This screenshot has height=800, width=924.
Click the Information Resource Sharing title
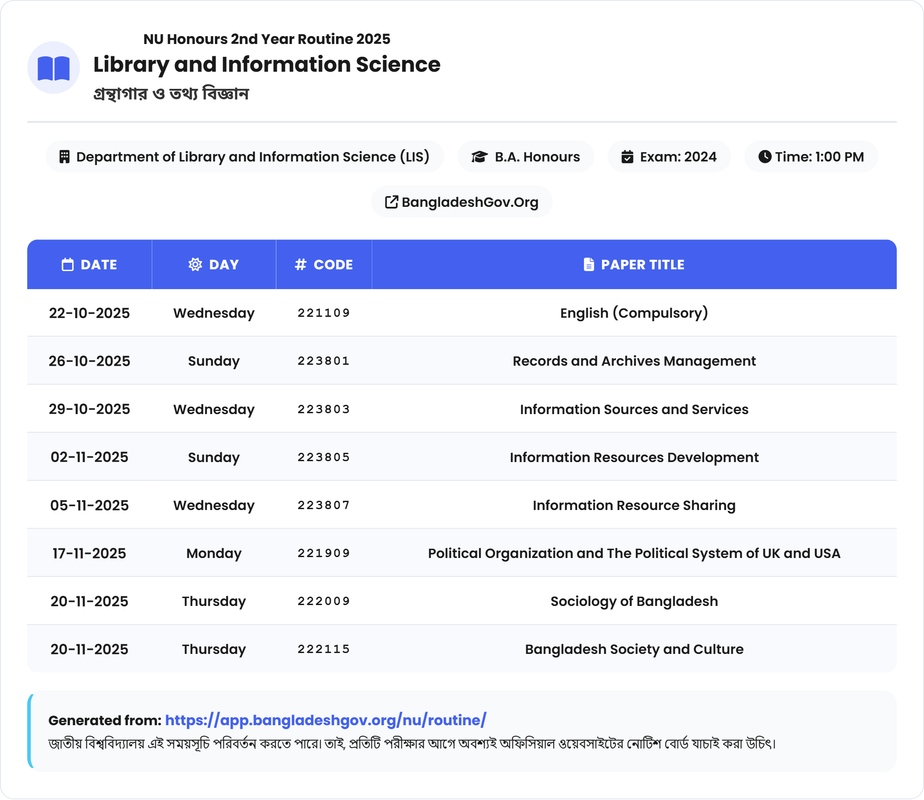tap(634, 506)
